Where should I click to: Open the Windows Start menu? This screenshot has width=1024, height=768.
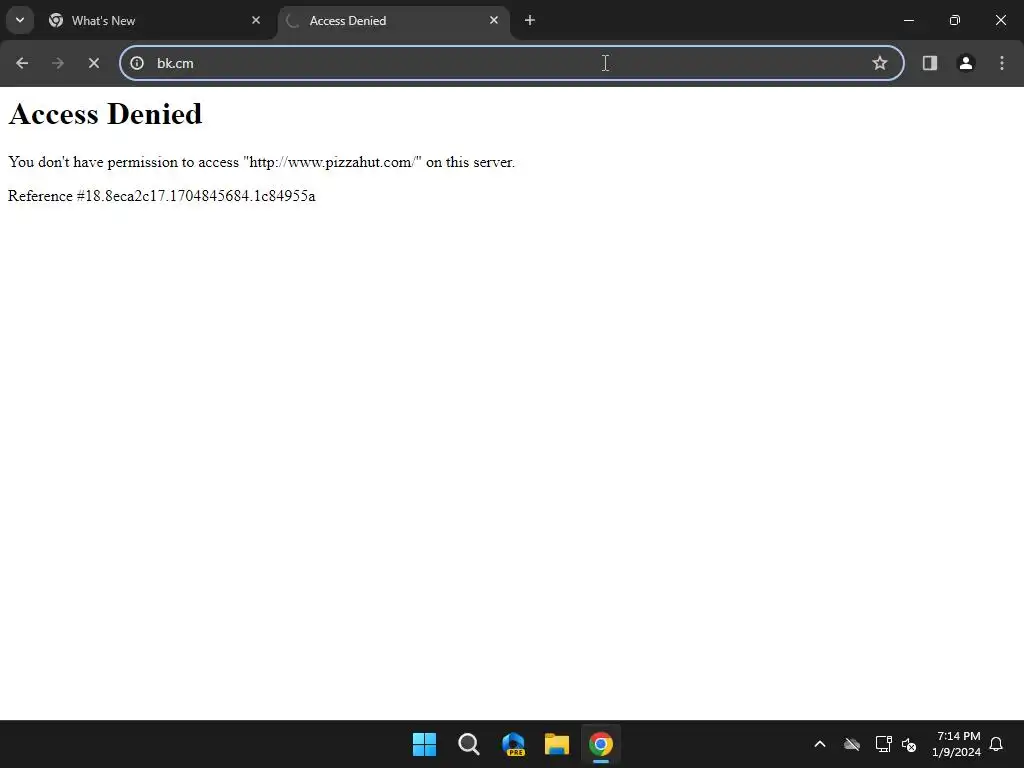pyautogui.click(x=424, y=744)
